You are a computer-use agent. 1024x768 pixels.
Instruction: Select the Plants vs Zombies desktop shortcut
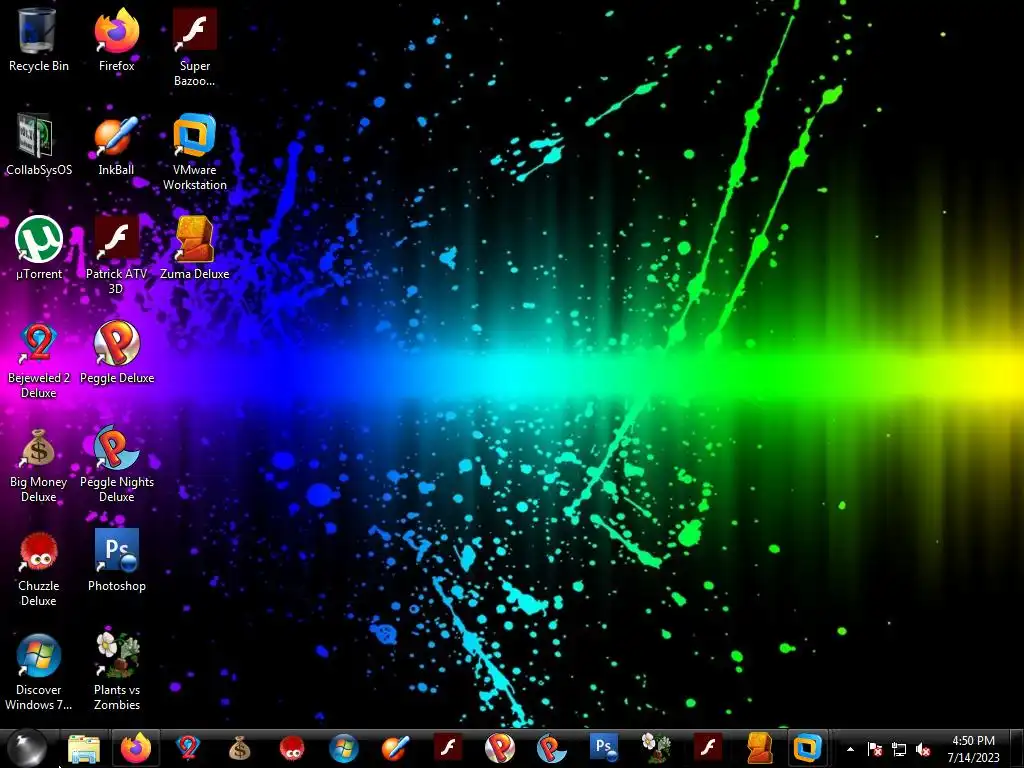pyautogui.click(x=116, y=671)
